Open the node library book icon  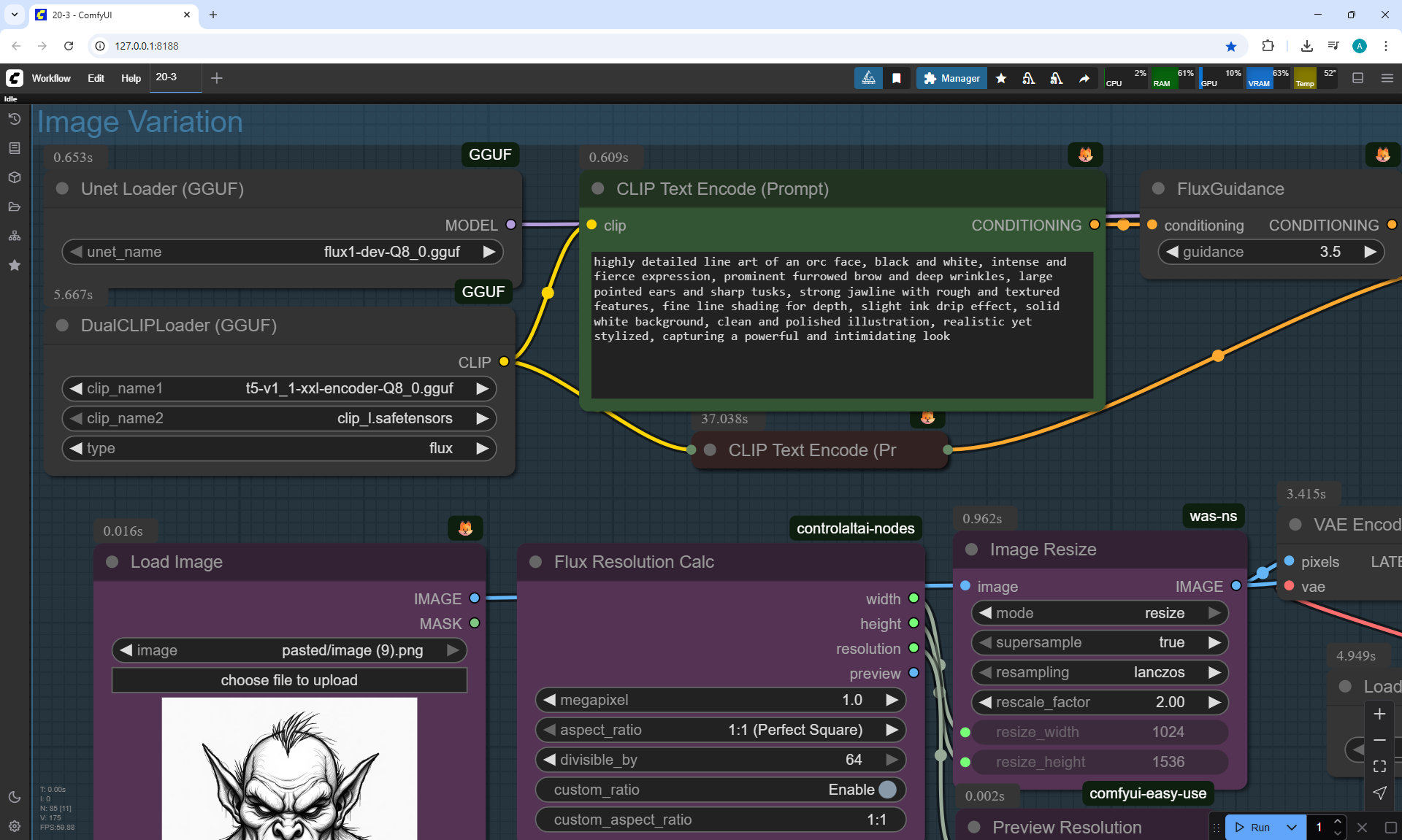[14, 148]
